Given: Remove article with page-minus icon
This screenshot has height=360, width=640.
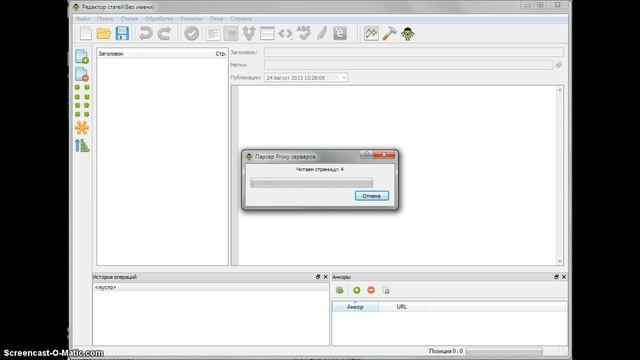Looking at the screenshot, I should (x=82, y=74).
